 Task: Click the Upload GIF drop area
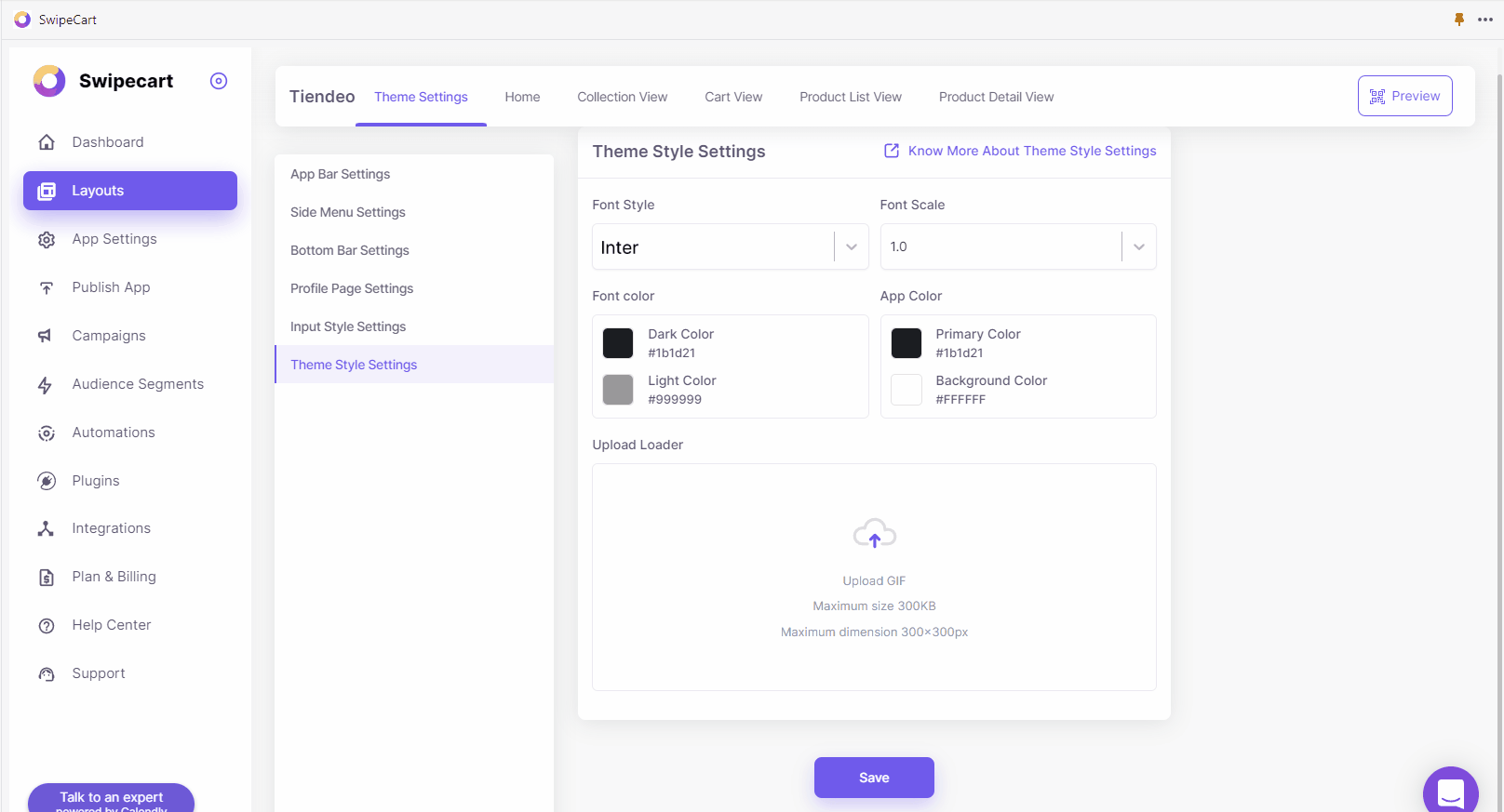click(x=874, y=577)
